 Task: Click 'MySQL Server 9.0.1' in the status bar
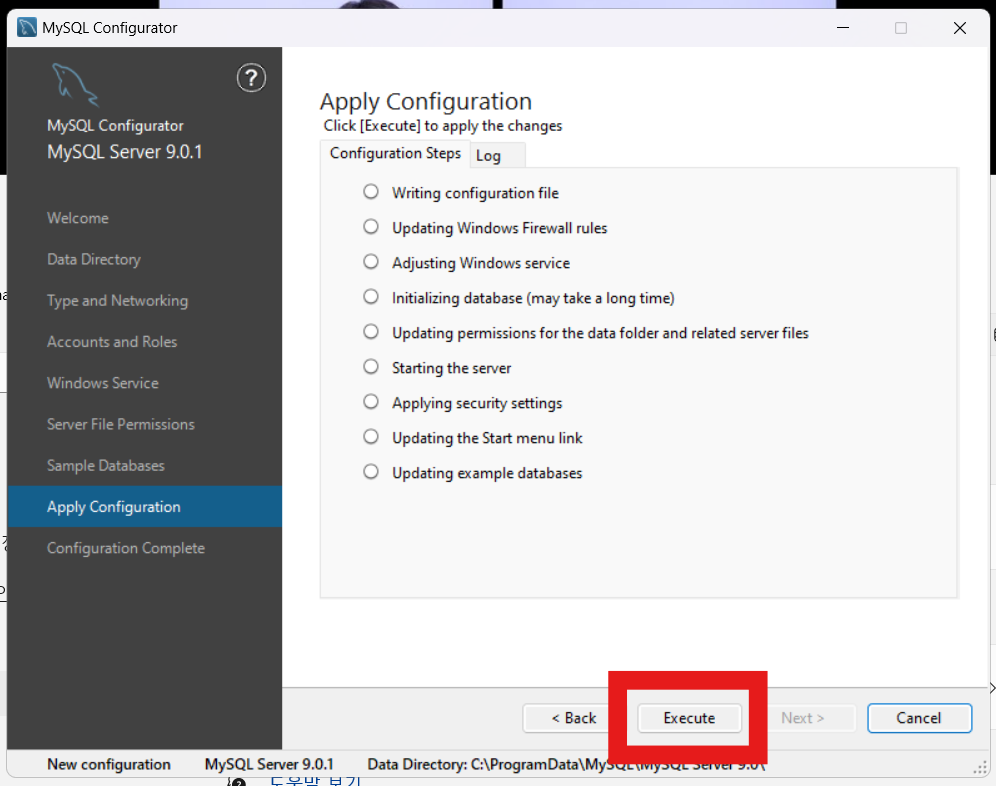tap(269, 764)
